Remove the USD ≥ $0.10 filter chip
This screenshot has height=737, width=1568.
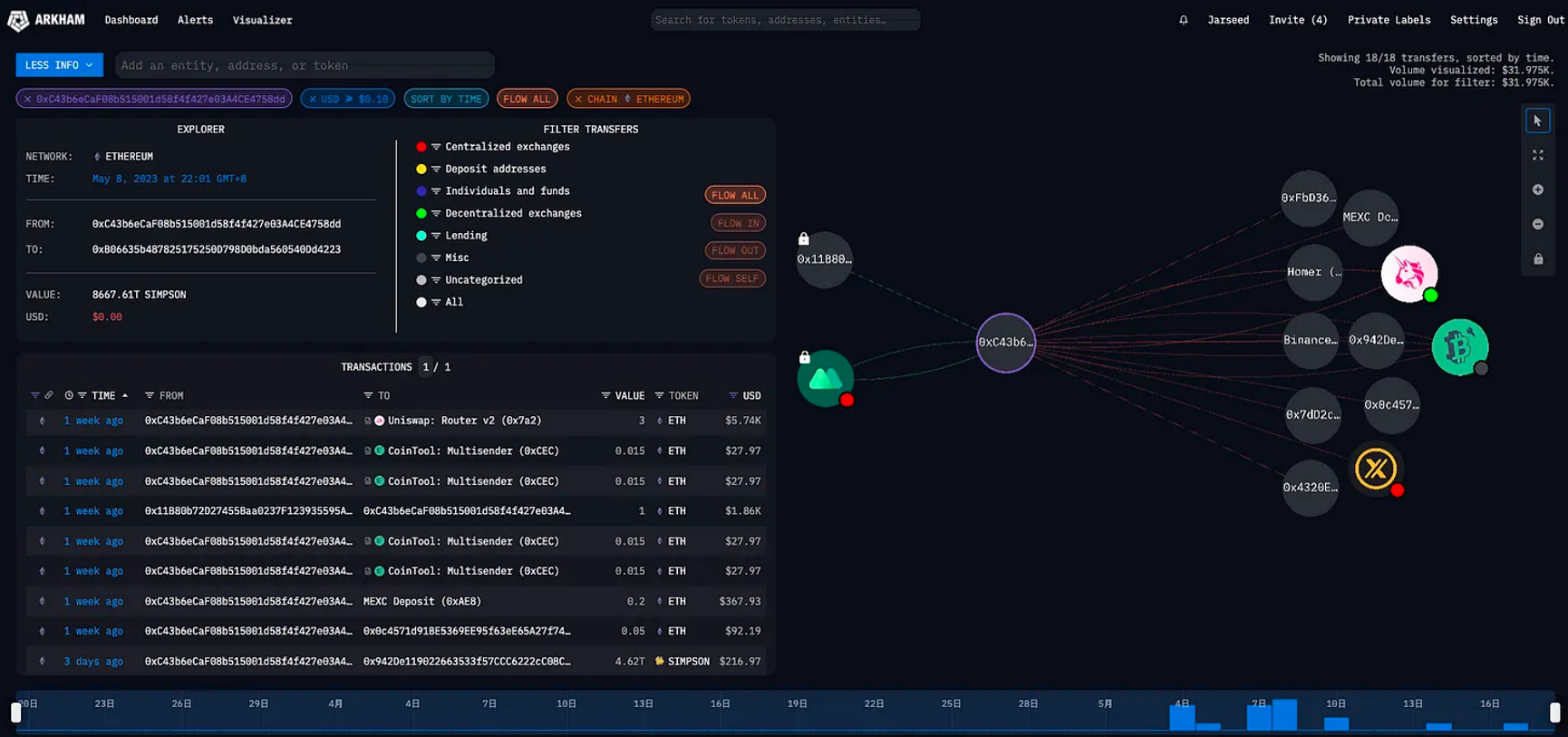pos(313,99)
